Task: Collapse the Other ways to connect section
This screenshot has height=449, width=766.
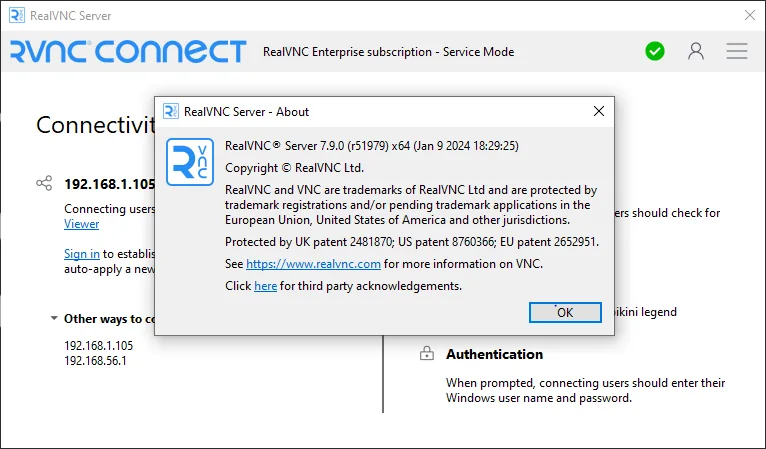Action: (x=54, y=318)
